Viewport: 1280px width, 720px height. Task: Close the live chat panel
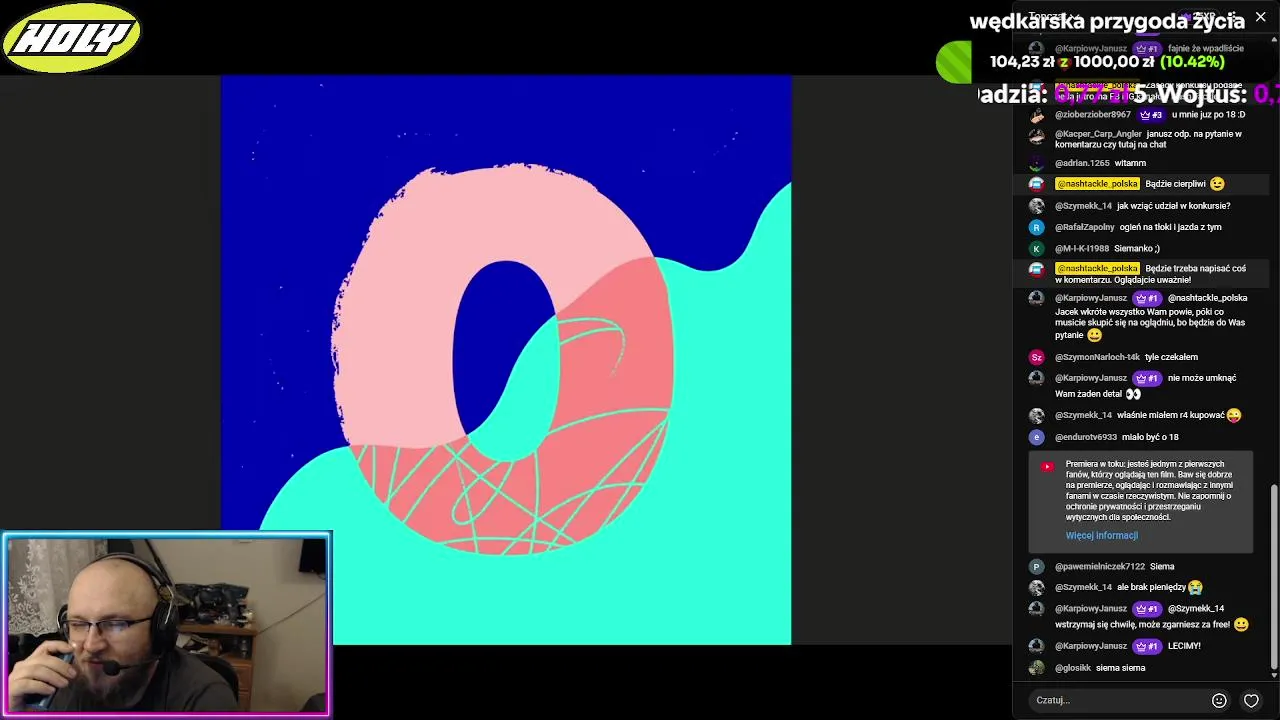[1260, 17]
